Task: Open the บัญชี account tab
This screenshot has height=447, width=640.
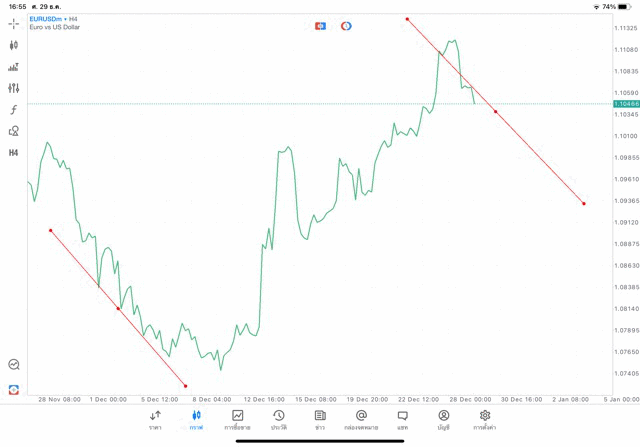Action: (x=443, y=420)
